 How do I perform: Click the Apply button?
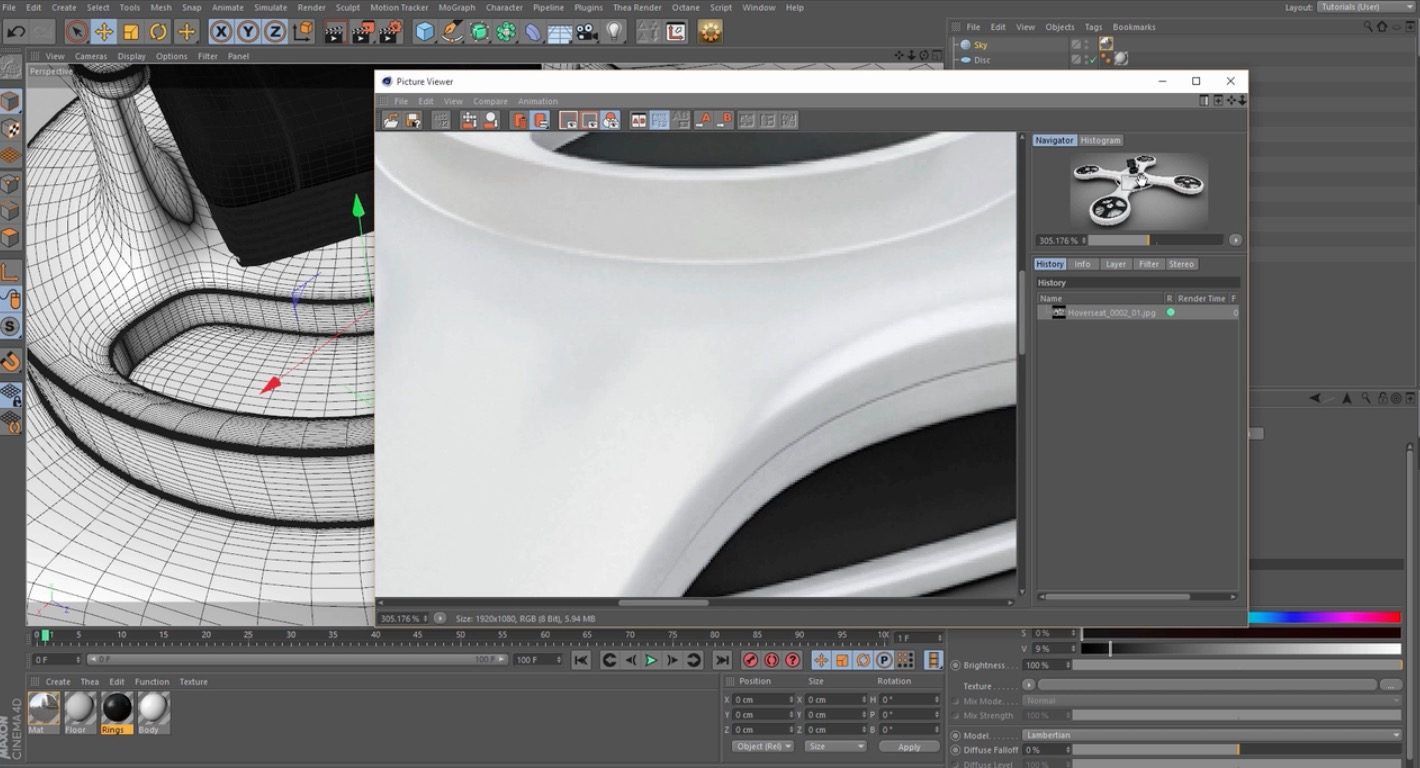(x=909, y=746)
